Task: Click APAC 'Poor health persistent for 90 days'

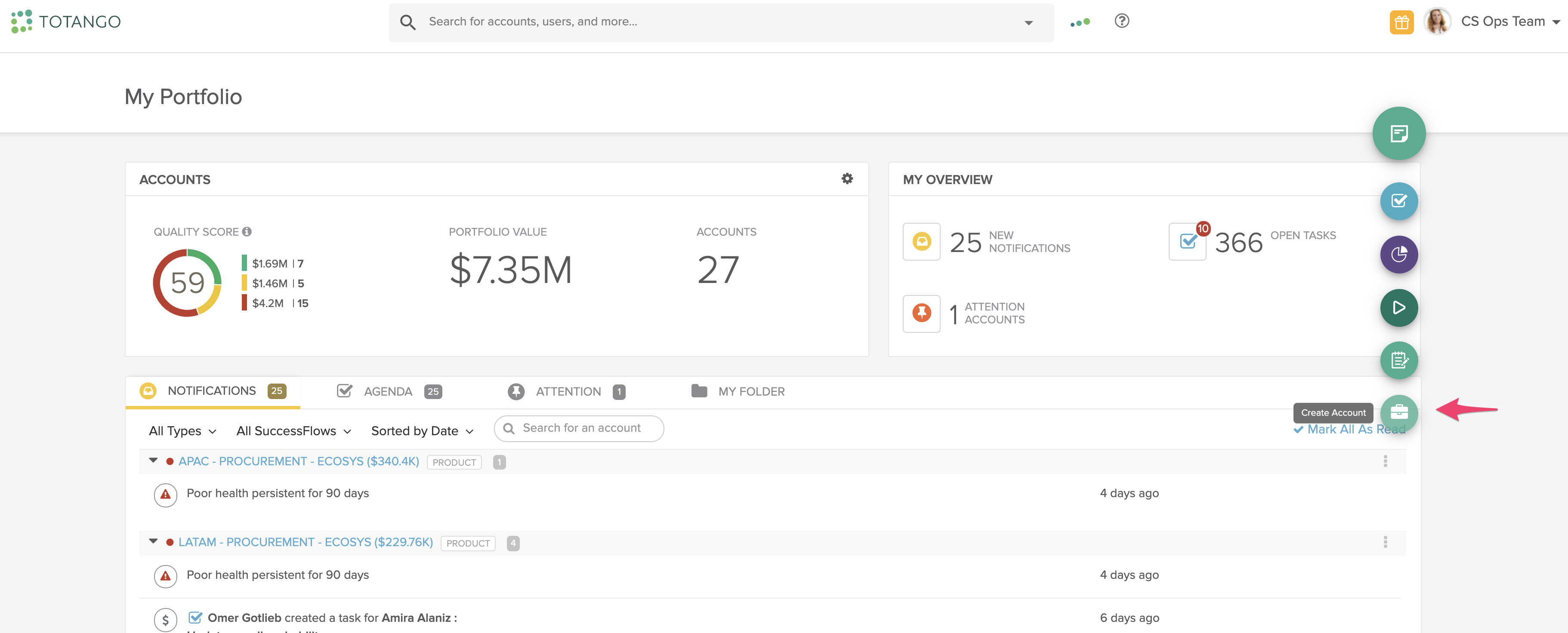Action: pyautogui.click(x=278, y=493)
